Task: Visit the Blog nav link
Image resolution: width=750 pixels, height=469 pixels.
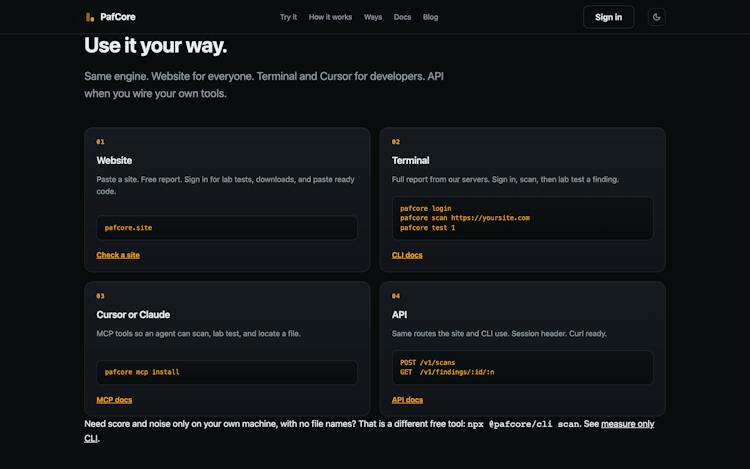Action: (430, 17)
